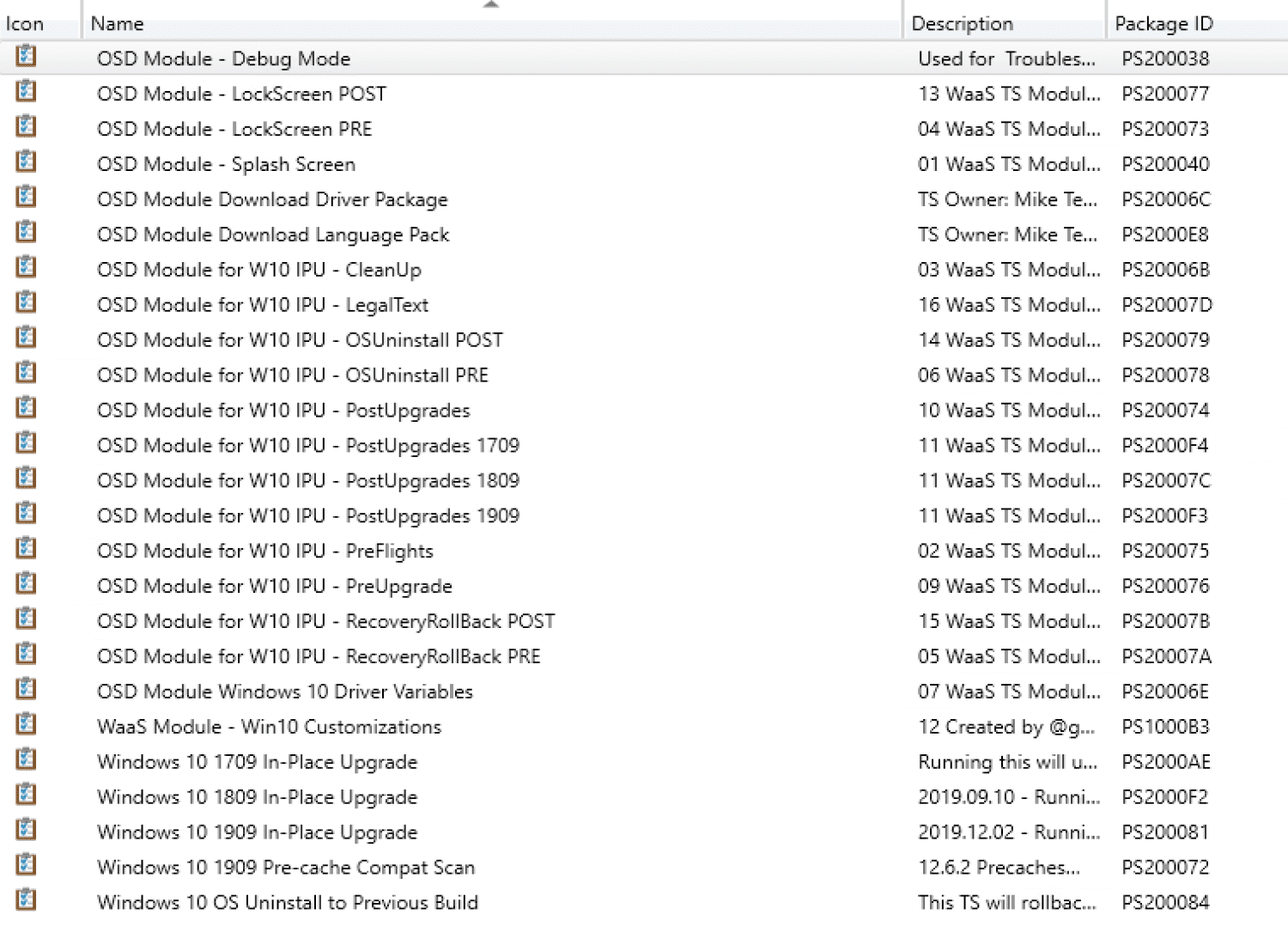Select OSD Module - LockScreen POST entry

click(x=241, y=94)
